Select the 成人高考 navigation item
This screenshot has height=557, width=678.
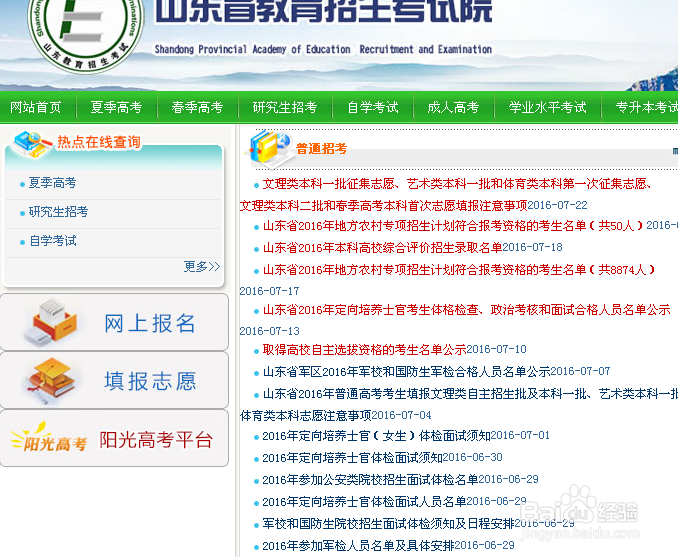click(x=453, y=107)
